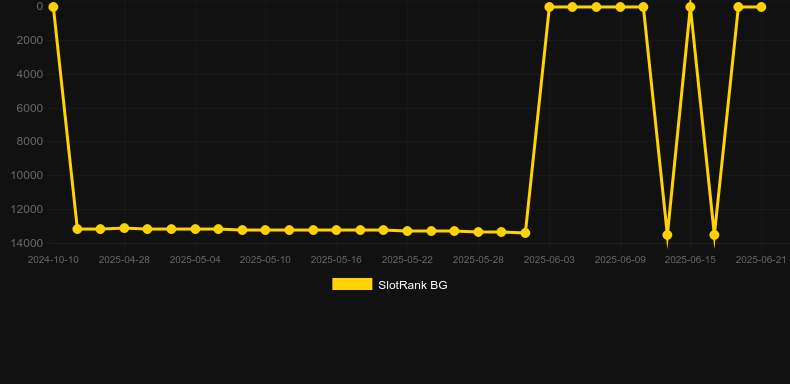Screen dimensions: 790x384
Task: Select the data point above 2025-05-04
Action: [x=195, y=229]
